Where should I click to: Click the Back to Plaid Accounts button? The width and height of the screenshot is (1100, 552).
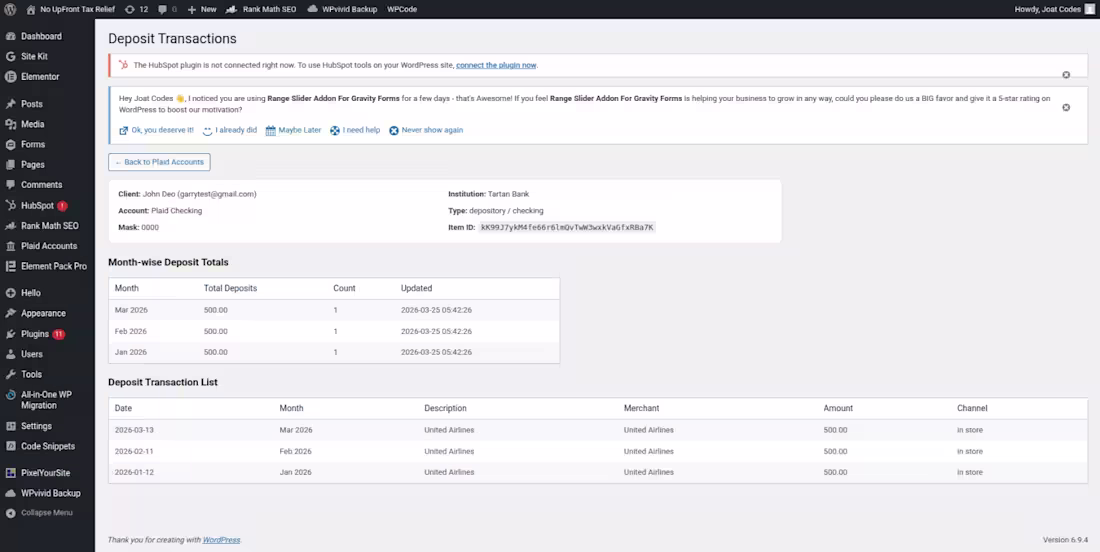pyautogui.click(x=159, y=162)
